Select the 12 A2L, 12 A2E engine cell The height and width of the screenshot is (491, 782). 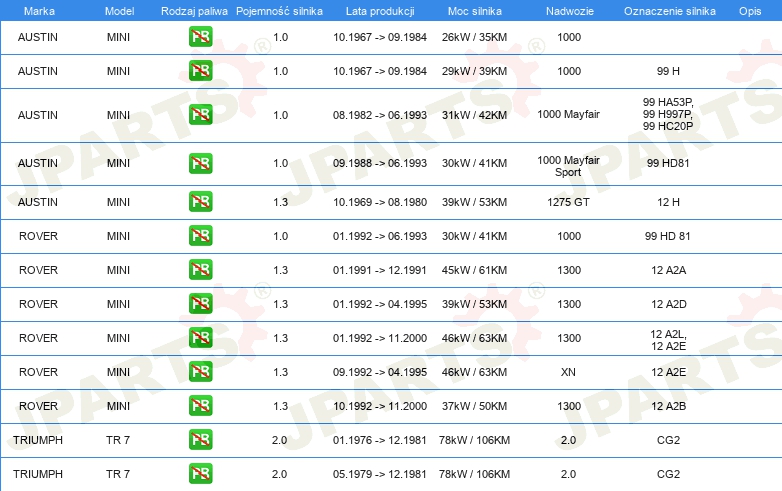pos(668,339)
